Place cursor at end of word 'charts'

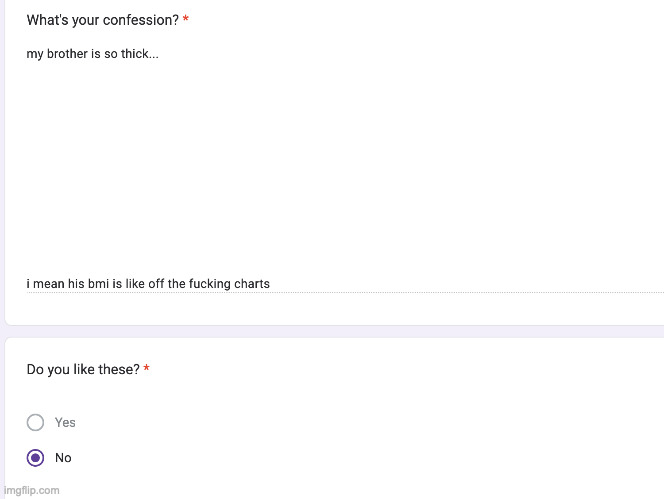coord(271,284)
